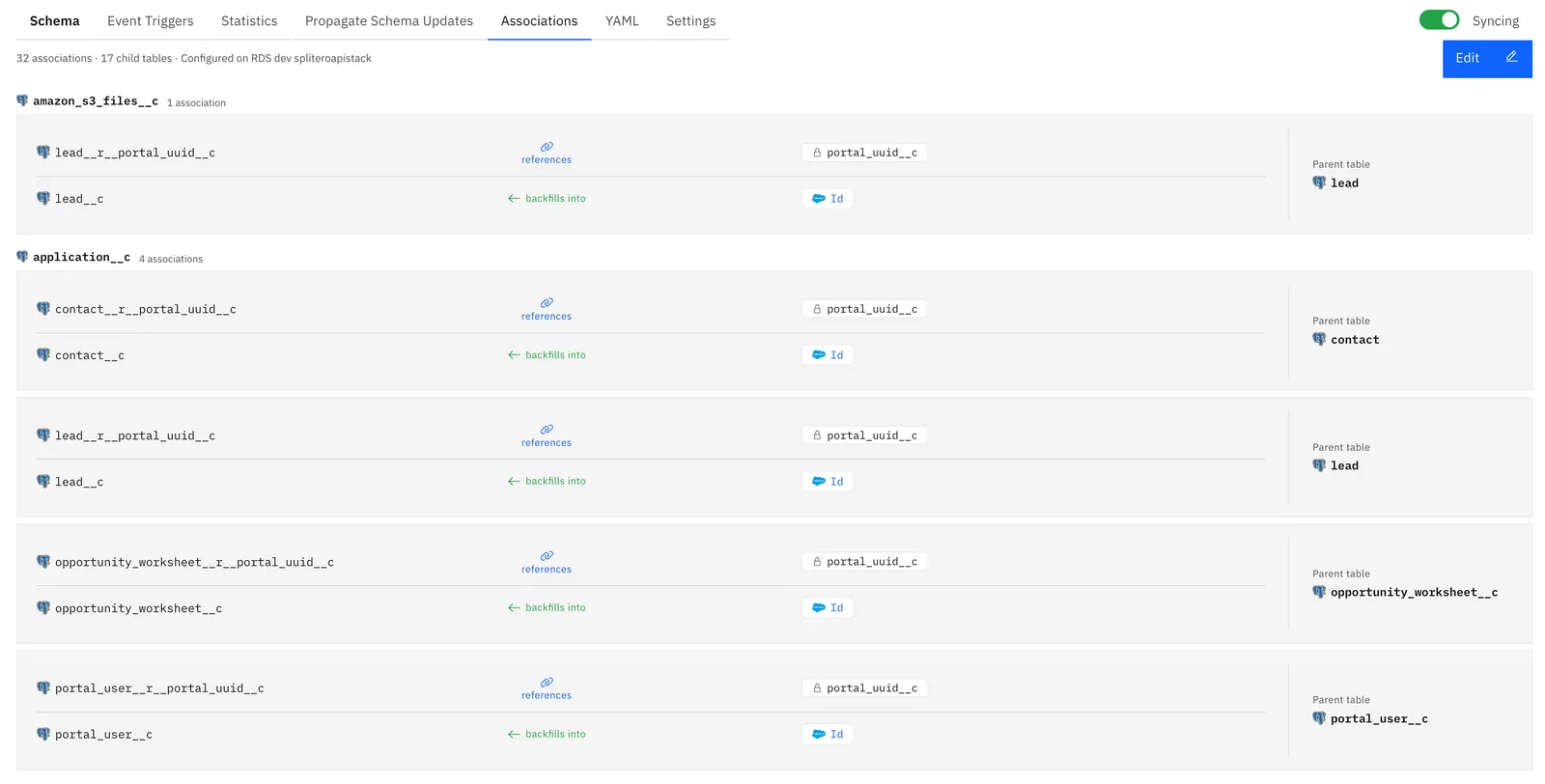Image resolution: width=1545 pixels, height=784 pixels.
Task: Click portal_uuid__c chip in contact__r__portal_uuid__c row
Action: click(864, 309)
